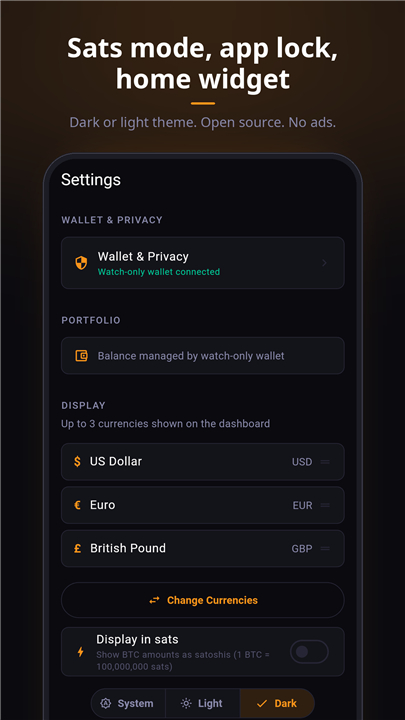Screen dimensions: 405x720
Task: Select the Dark theme option
Action: click(x=277, y=703)
